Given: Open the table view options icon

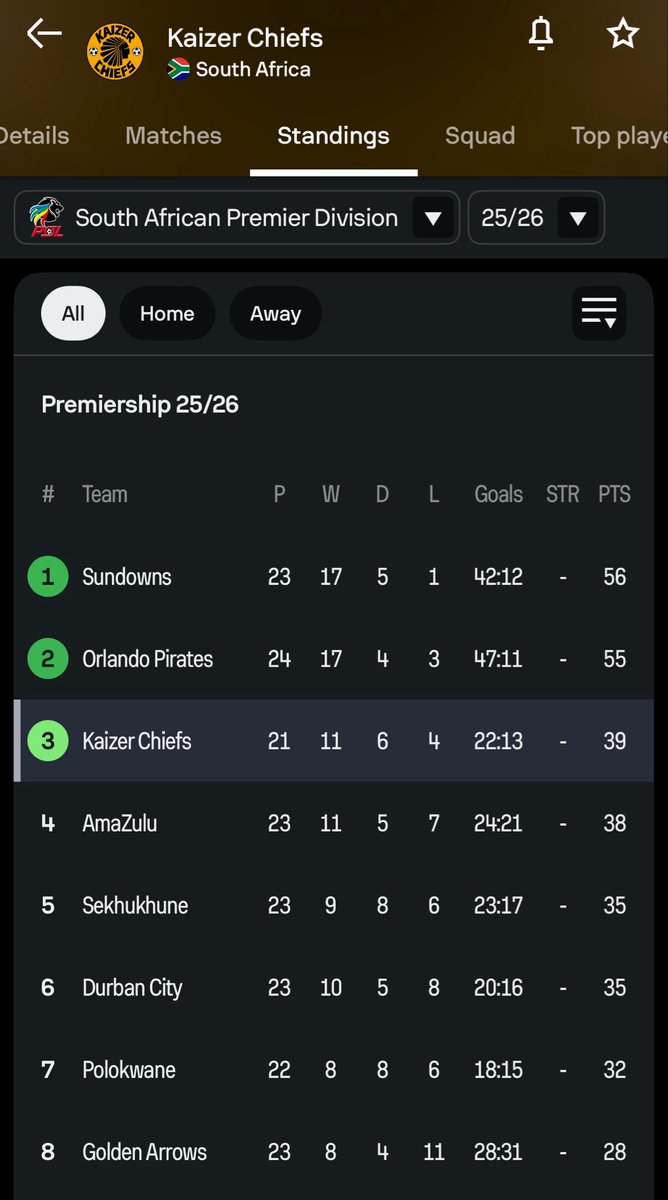Looking at the screenshot, I should coord(599,313).
